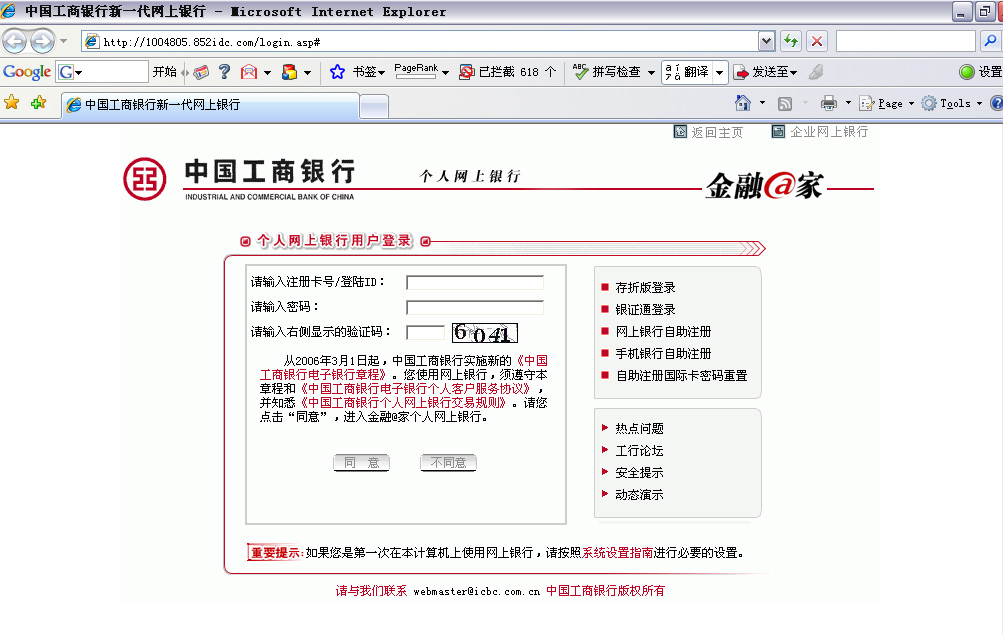Open the 书签 bookmarks menu
This screenshot has height=635, width=1003.
click(x=368, y=72)
